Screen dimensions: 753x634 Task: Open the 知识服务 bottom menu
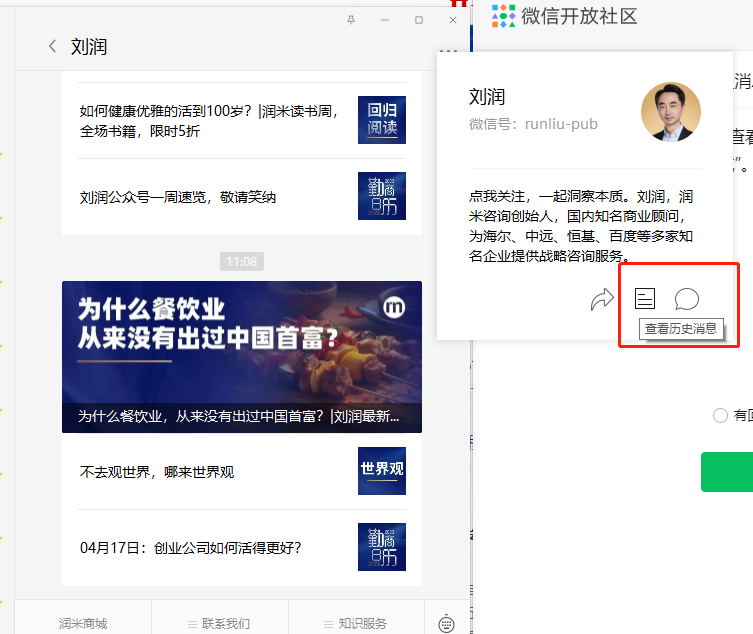pyautogui.click(x=356, y=623)
